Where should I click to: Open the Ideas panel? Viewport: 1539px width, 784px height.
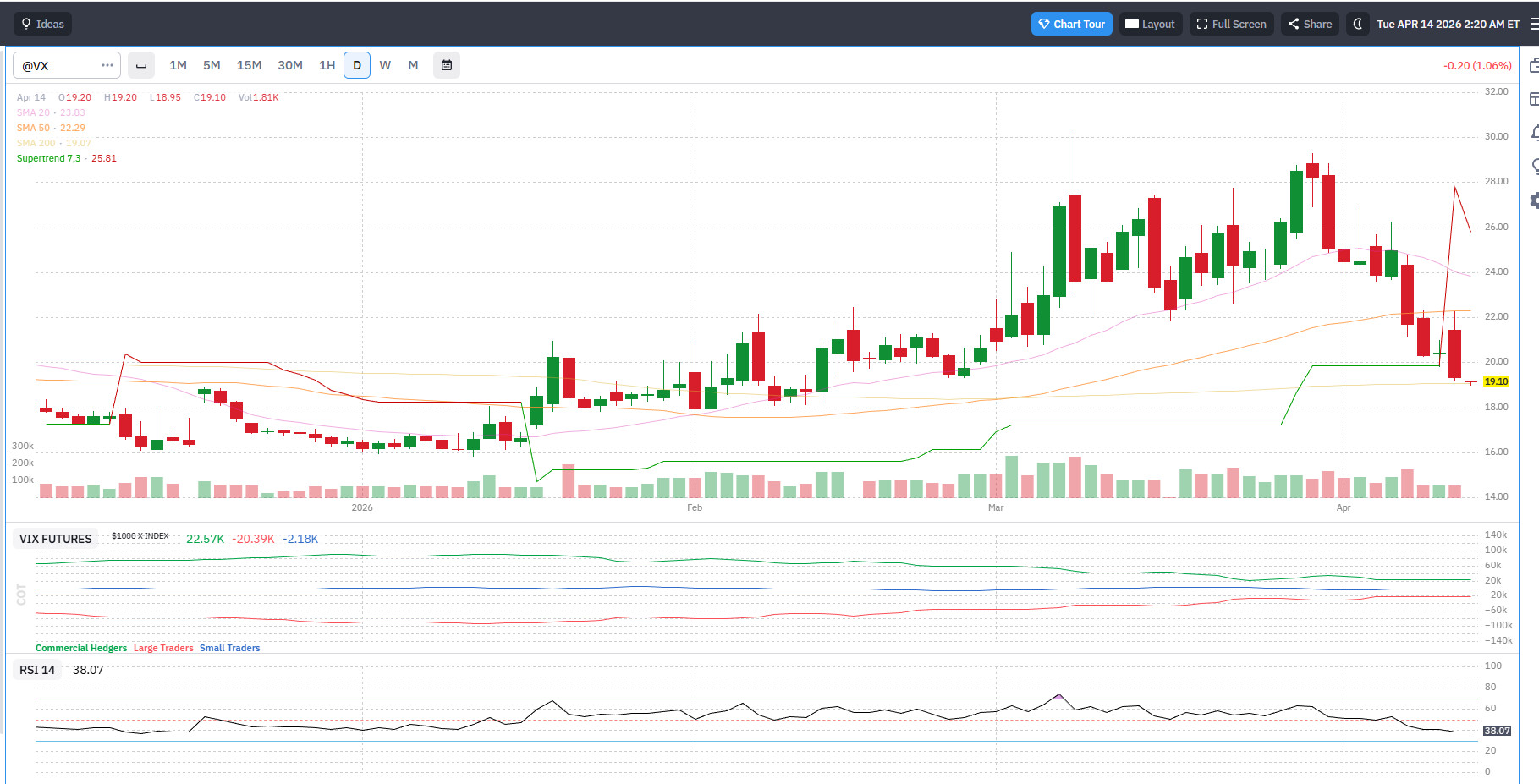pyautogui.click(x=42, y=24)
